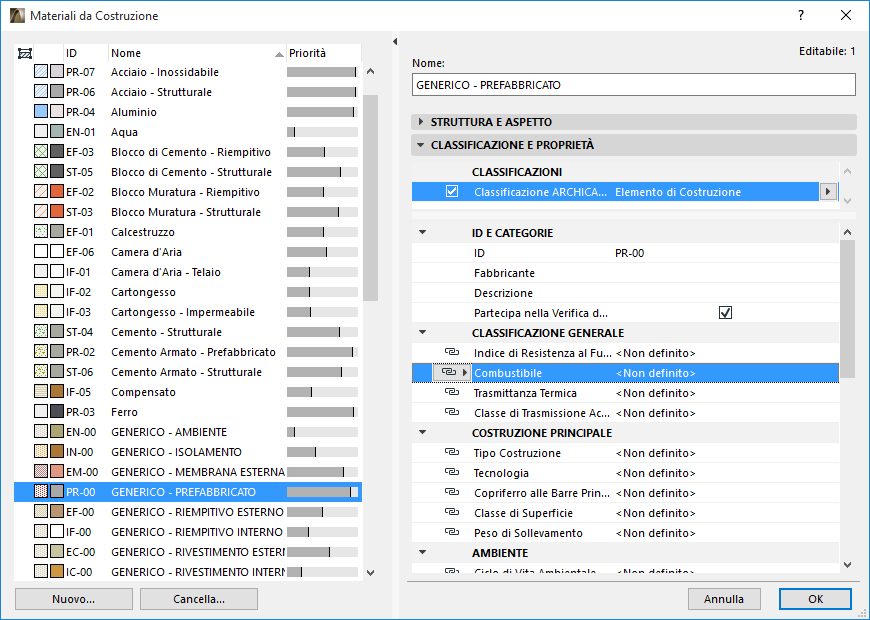This screenshot has height=620, width=870.
Task: Click the fill pattern icon for Blocco di Cemento - Riempitivo
Action: tap(41, 152)
